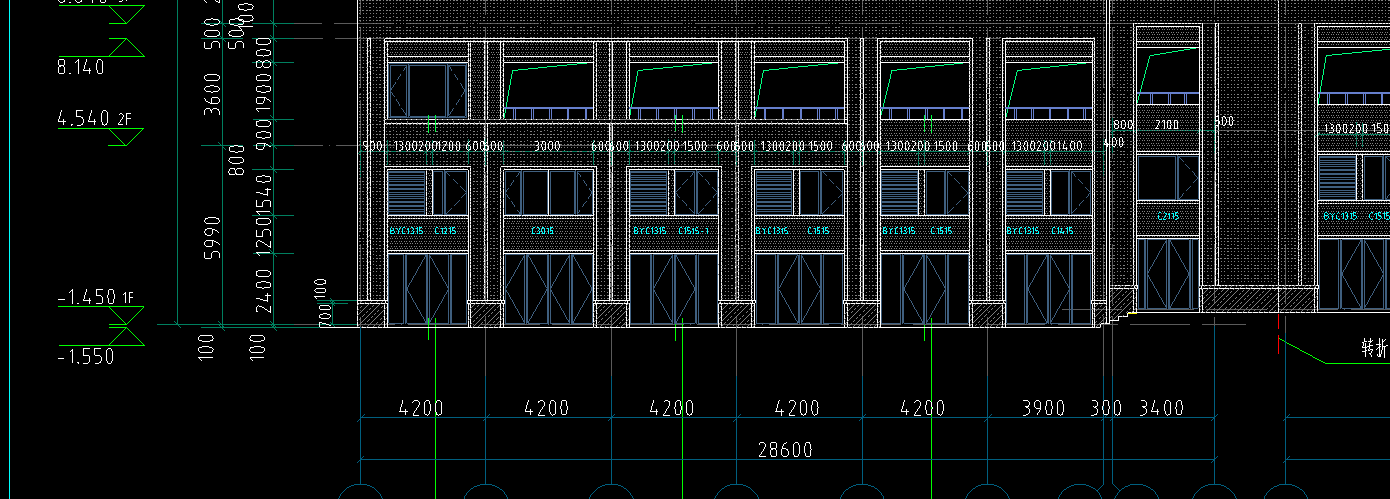Select the 4.540 2F elevation label
1390x499 pixels.
[x=95, y=118]
